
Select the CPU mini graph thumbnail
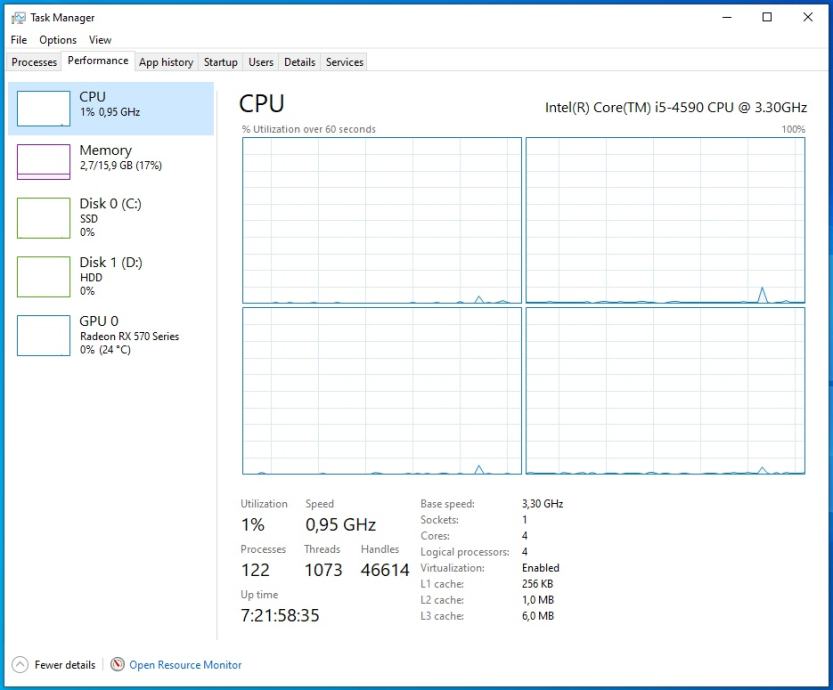44,108
